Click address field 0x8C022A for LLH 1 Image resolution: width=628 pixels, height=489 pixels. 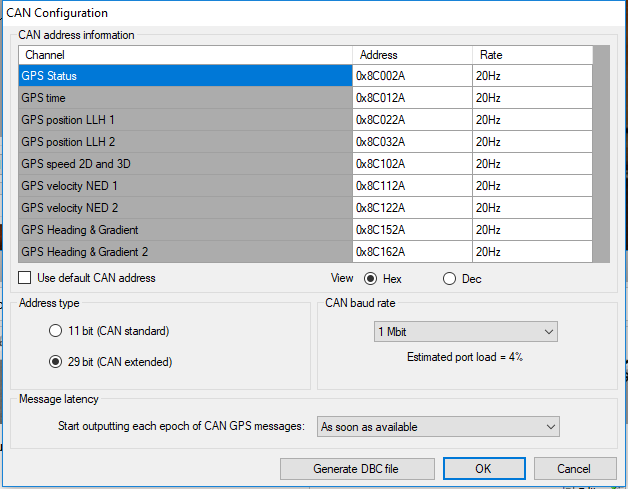click(411, 120)
